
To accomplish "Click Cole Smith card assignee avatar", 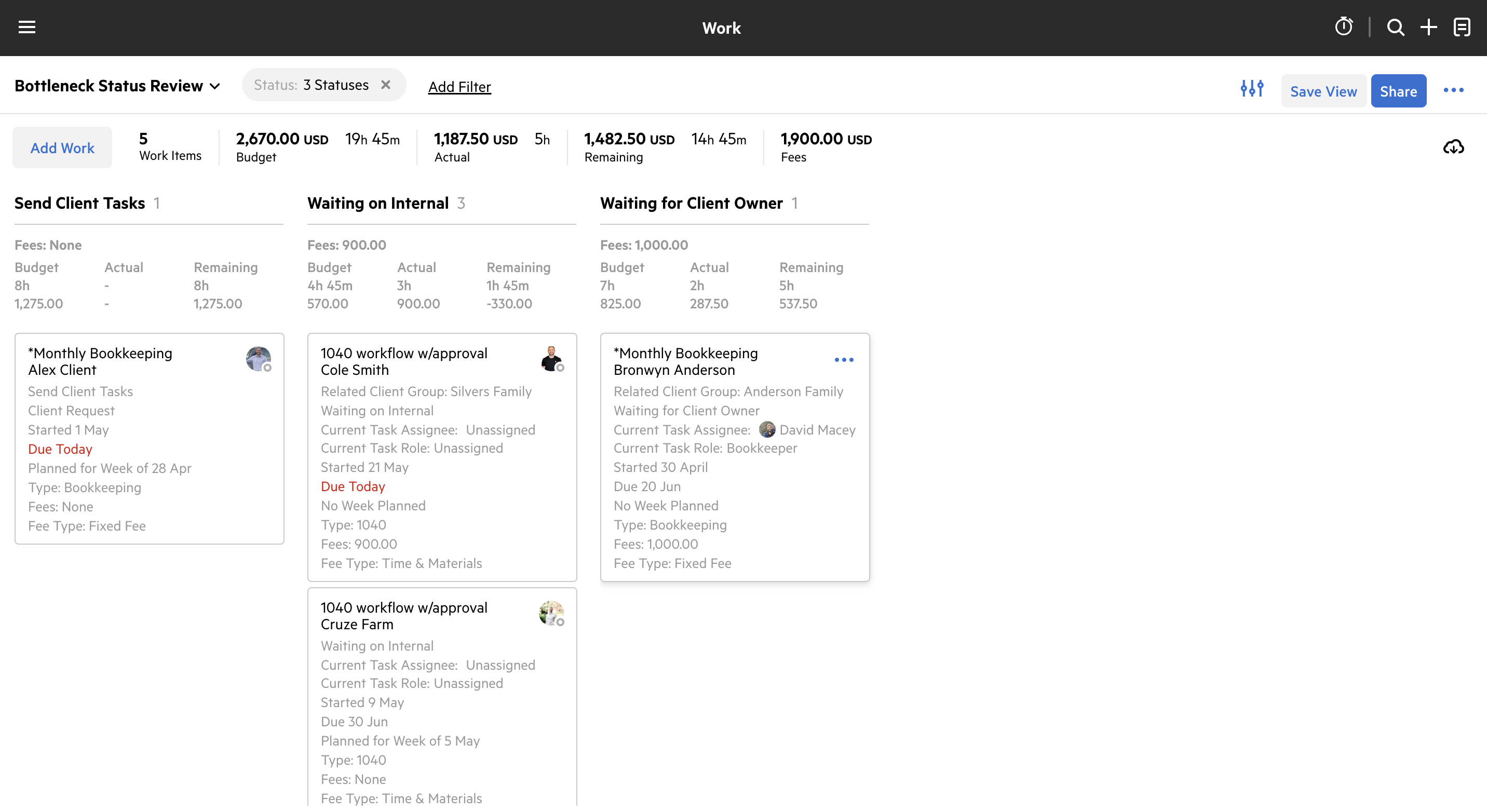I will [551, 359].
